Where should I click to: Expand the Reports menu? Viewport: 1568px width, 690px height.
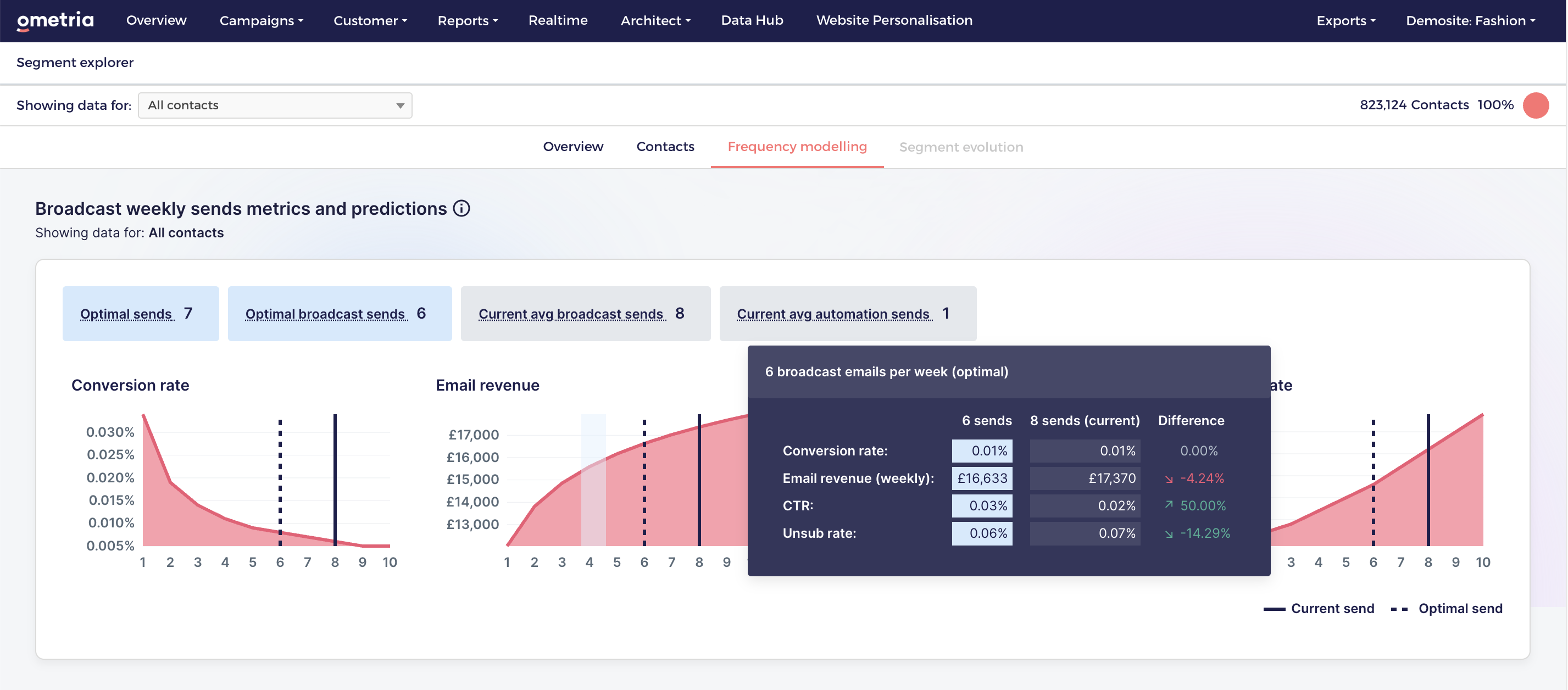(x=468, y=20)
